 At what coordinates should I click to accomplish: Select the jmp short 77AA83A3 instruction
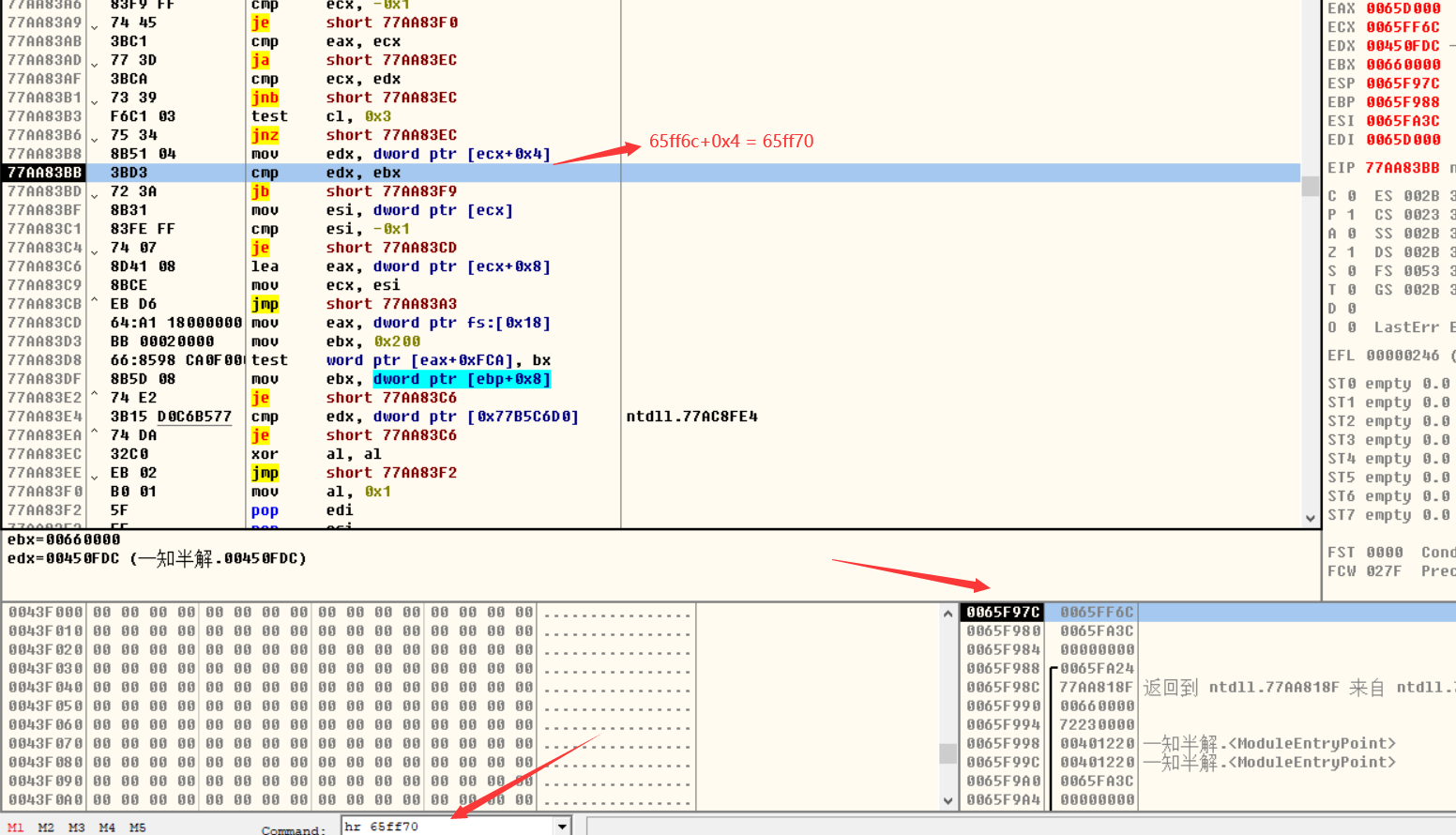point(354,304)
